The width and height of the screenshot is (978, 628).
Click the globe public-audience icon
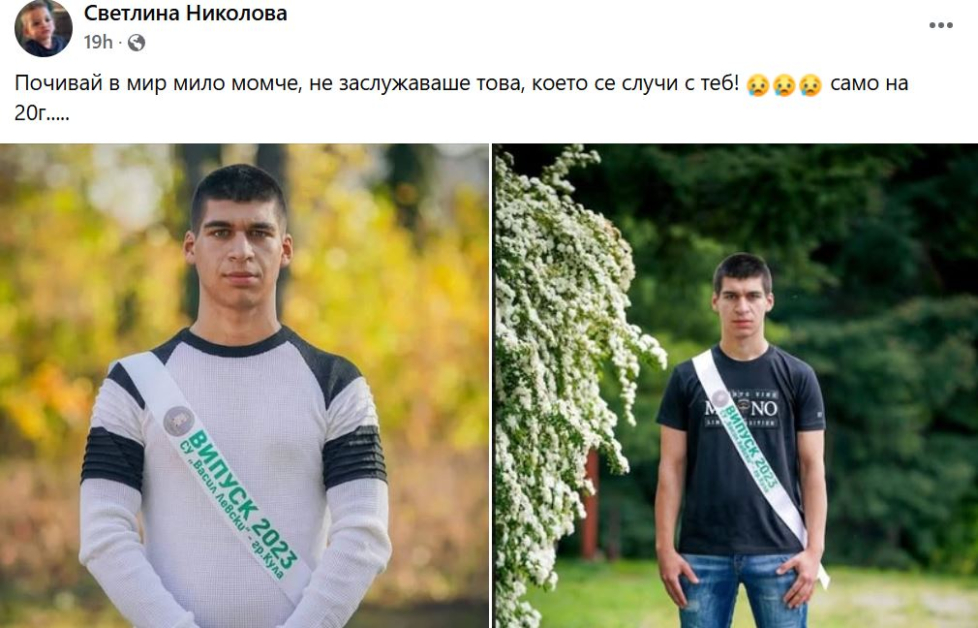pos(136,42)
